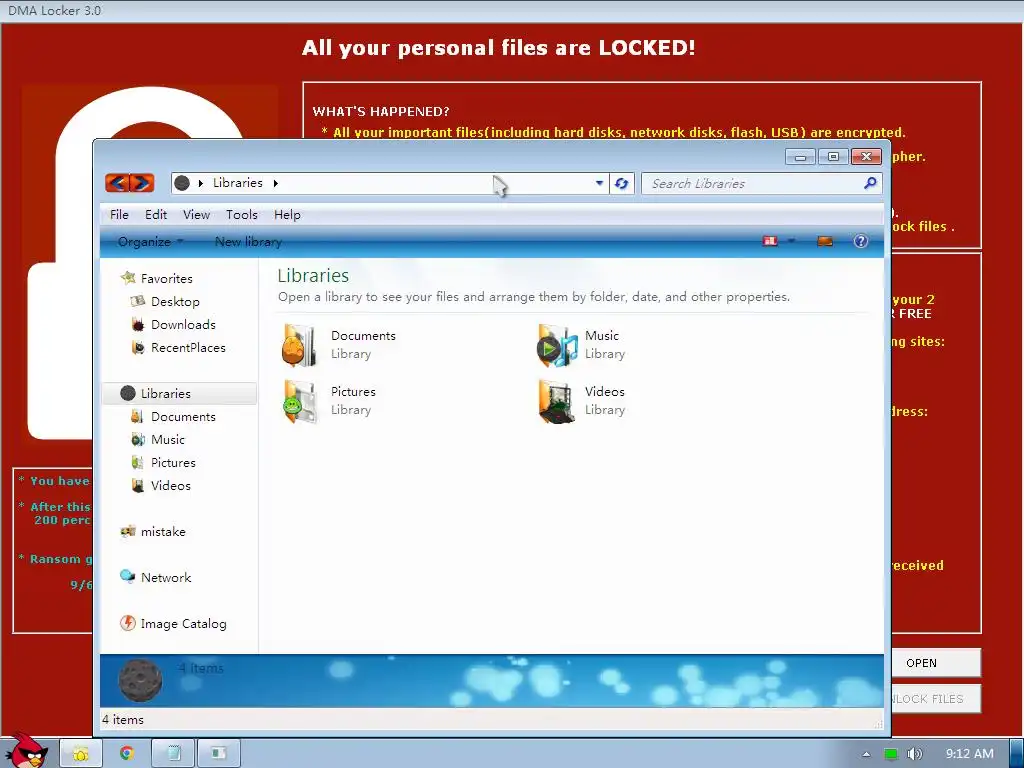Image resolution: width=1024 pixels, height=768 pixels.
Task: Go back with the left navigation arrow
Action: [x=117, y=183]
